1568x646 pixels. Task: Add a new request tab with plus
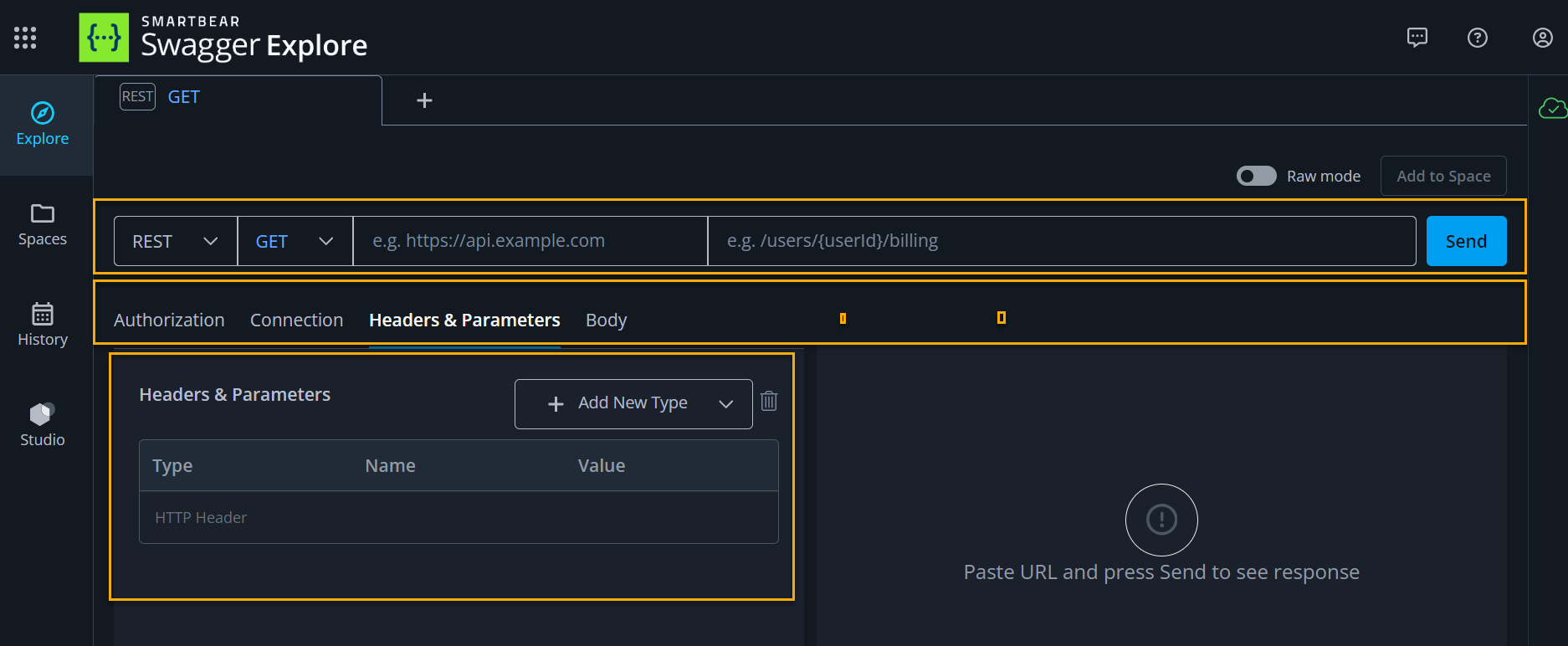point(424,100)
